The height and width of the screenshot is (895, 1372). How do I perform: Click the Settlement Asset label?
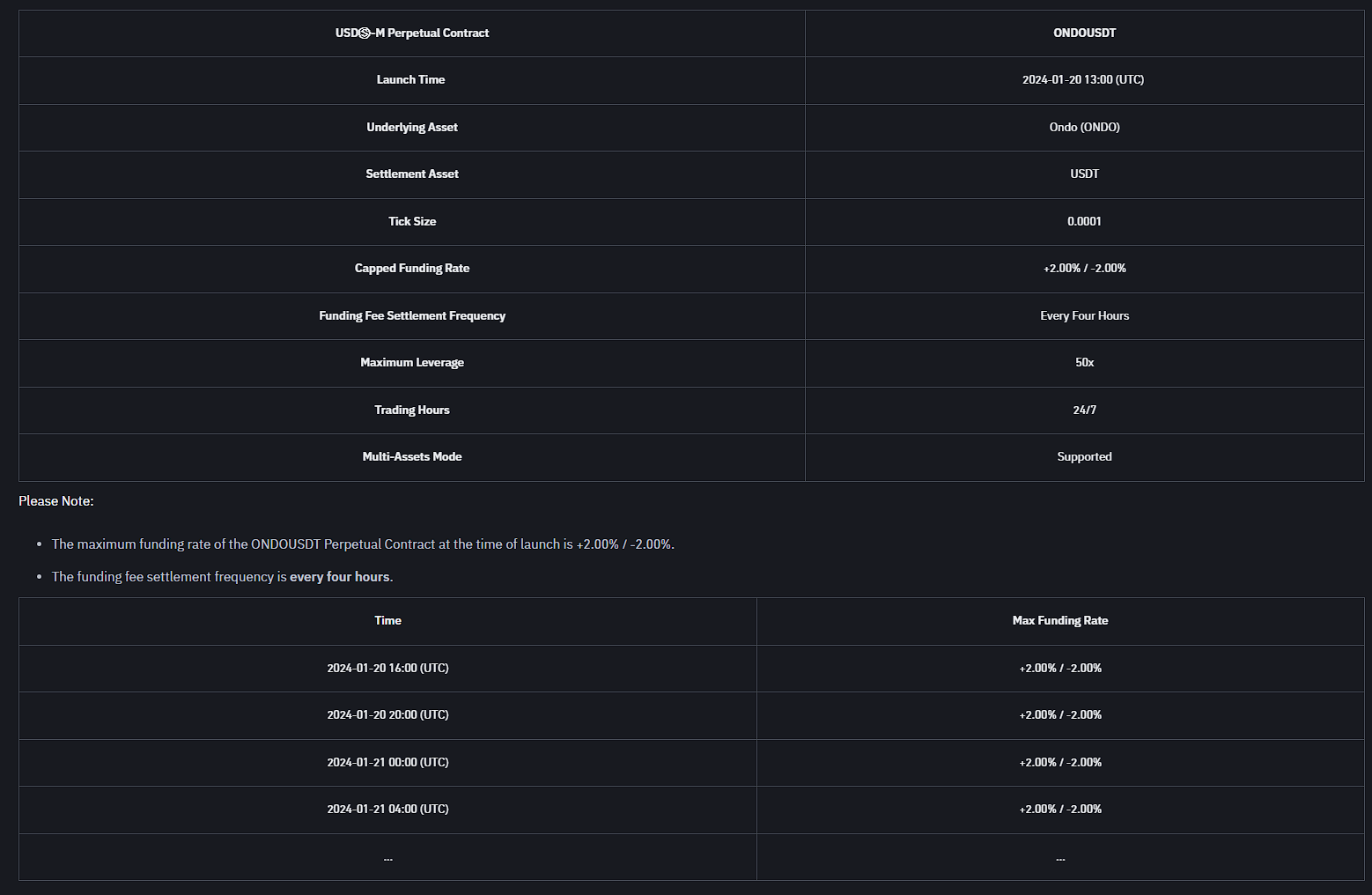411,174
